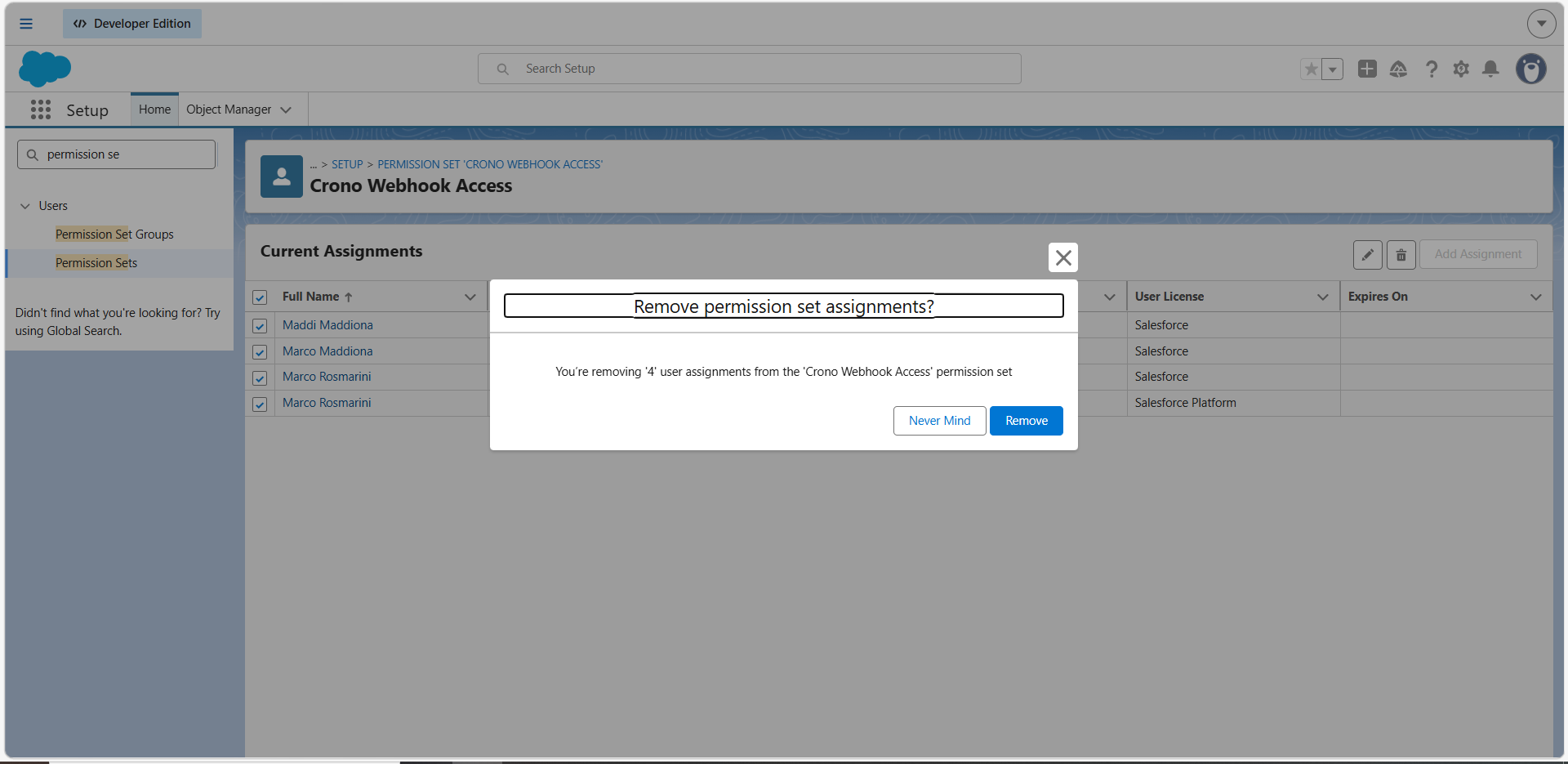Open the Trailhead guidance icon
Image resolution: width=1568 pixels, height=764 pixels.
click(x=1398, y=69)
